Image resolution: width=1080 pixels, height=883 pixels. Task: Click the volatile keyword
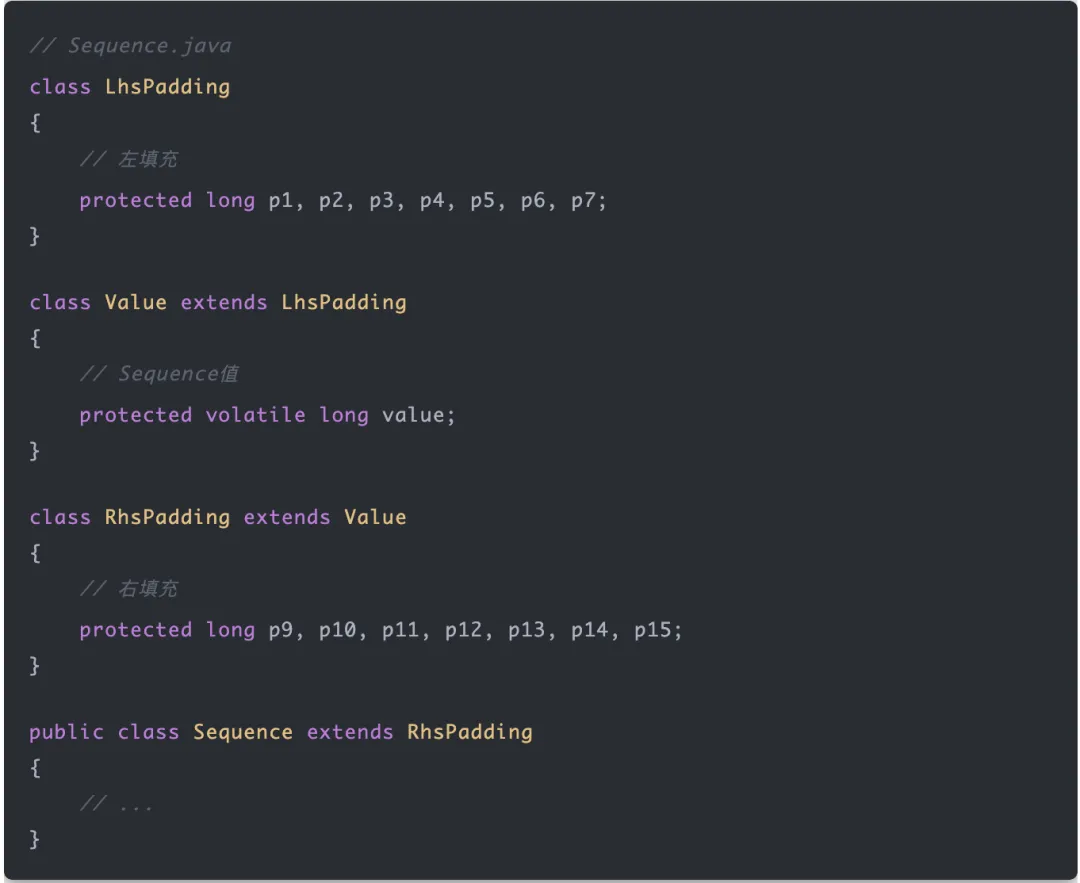[256, 415]
